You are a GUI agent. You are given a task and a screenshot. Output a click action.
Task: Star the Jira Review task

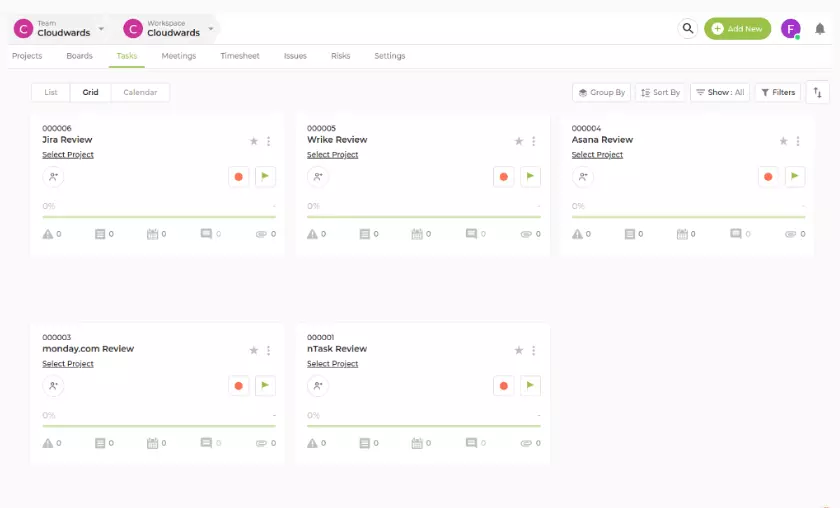(x=254, y=141)
